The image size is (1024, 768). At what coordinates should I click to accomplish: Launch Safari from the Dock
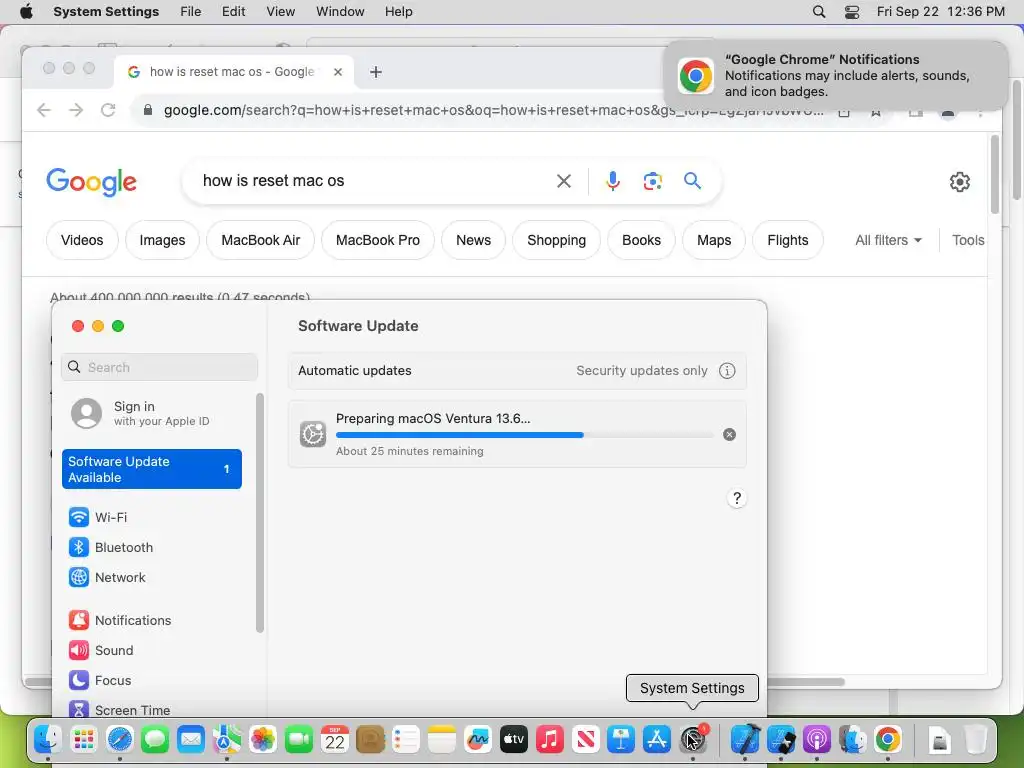[120, 740]
